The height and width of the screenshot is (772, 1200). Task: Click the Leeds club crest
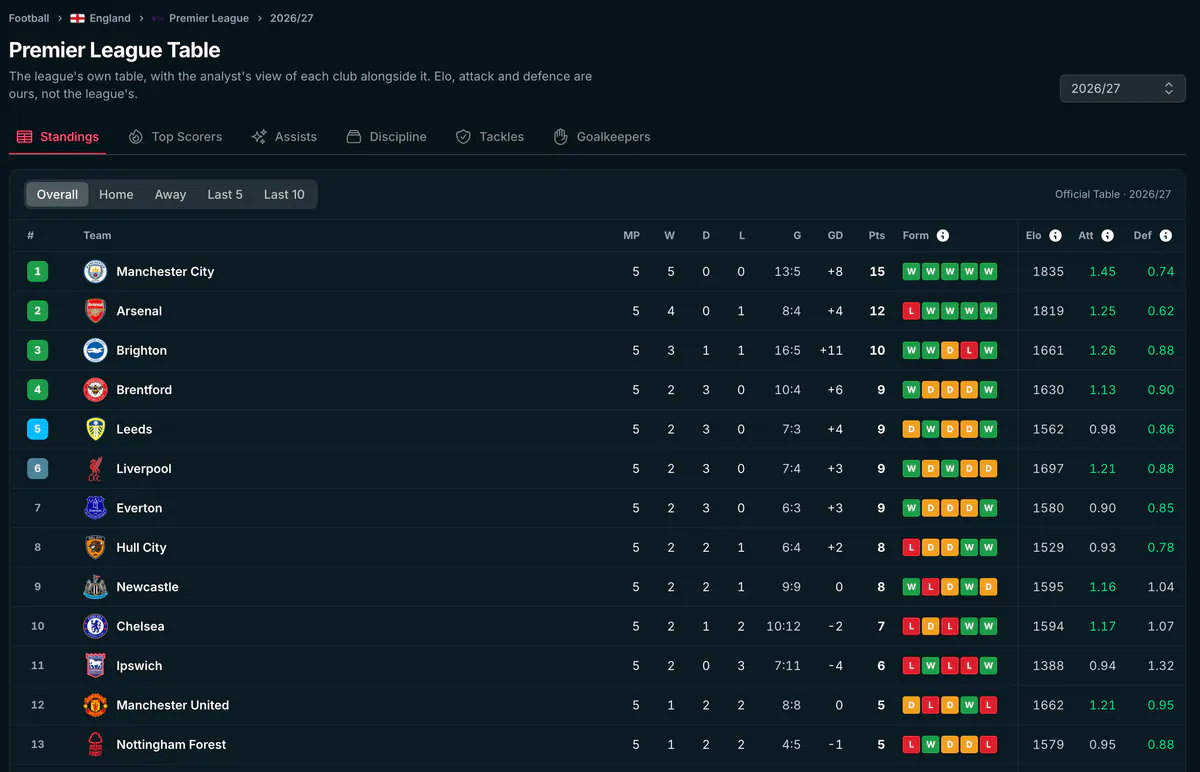(x=95, y=429)
